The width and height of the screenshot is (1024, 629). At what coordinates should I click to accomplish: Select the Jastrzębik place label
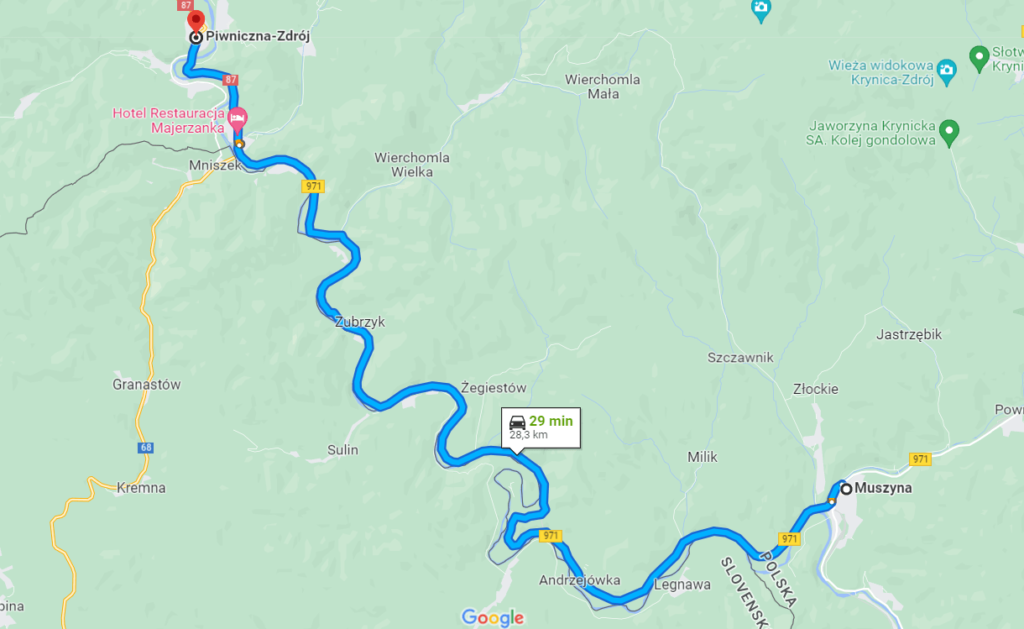coord(909,334)
